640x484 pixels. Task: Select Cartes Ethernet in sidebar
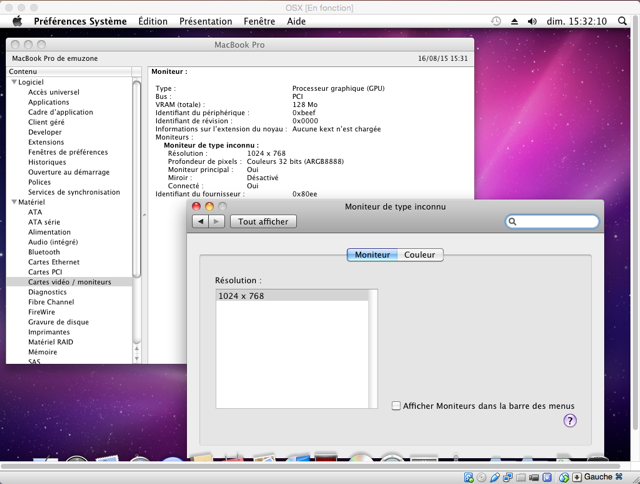pos(54,262)
